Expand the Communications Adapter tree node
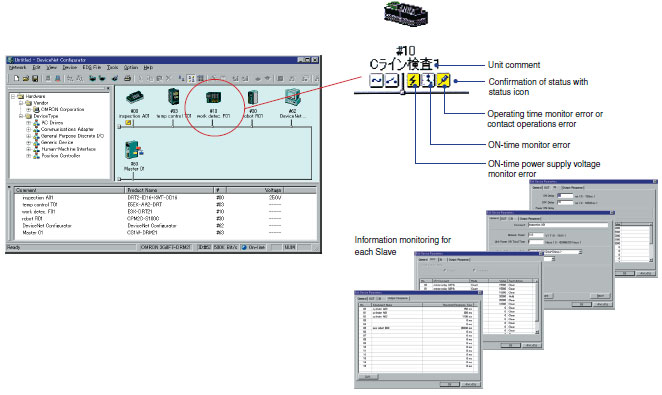The image size is (662, 395). pos(29,129)
